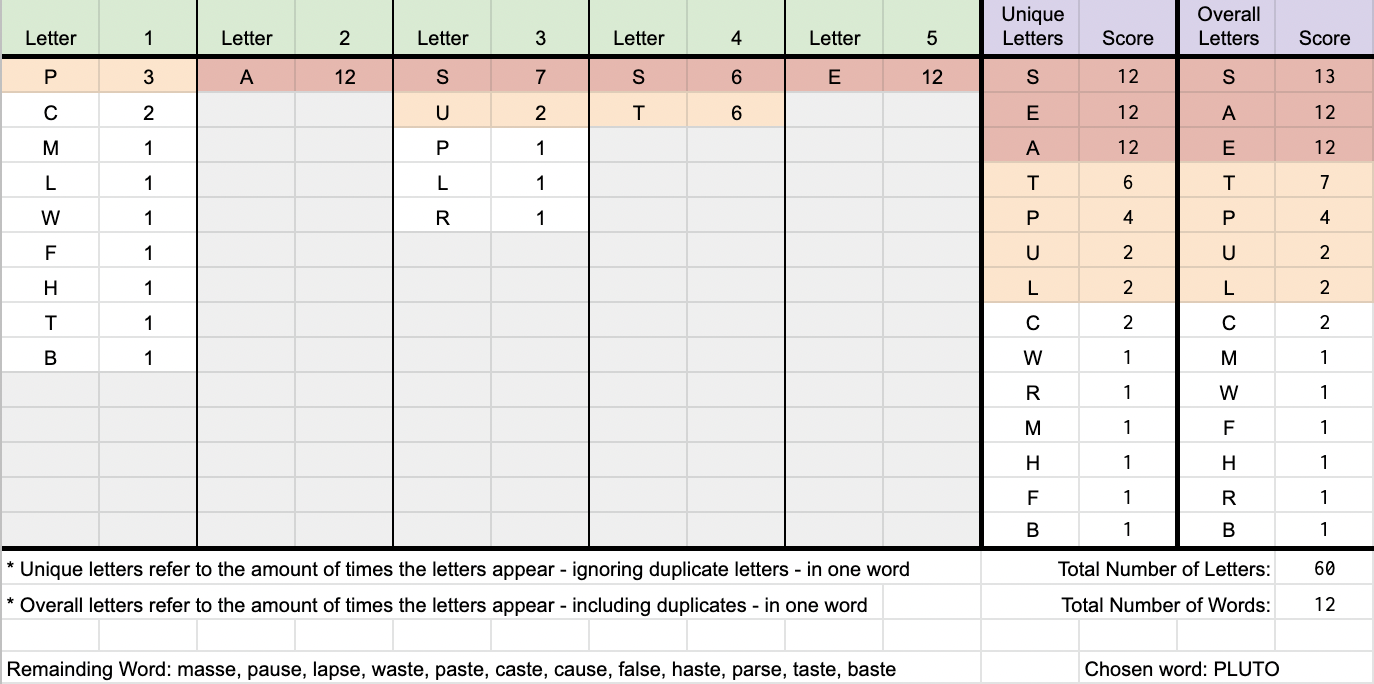Click the overall letters footnote explanation row
The height and width of the screenshot is (684, 1374).
pyautogui.click(x=437, y=604)
